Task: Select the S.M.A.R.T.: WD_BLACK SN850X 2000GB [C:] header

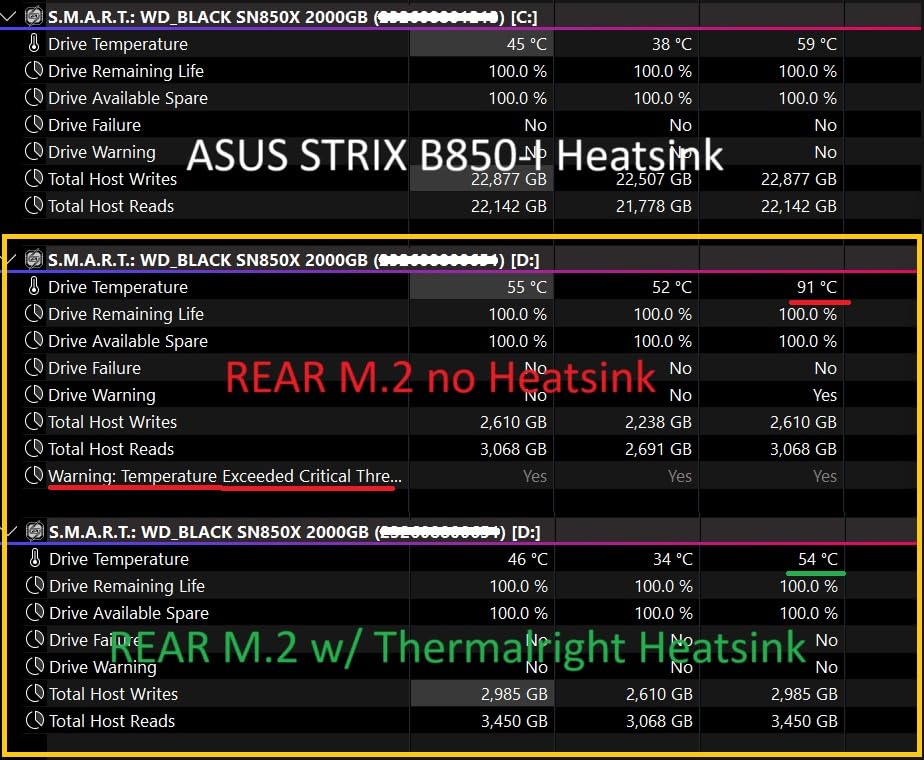Action: 293,17
